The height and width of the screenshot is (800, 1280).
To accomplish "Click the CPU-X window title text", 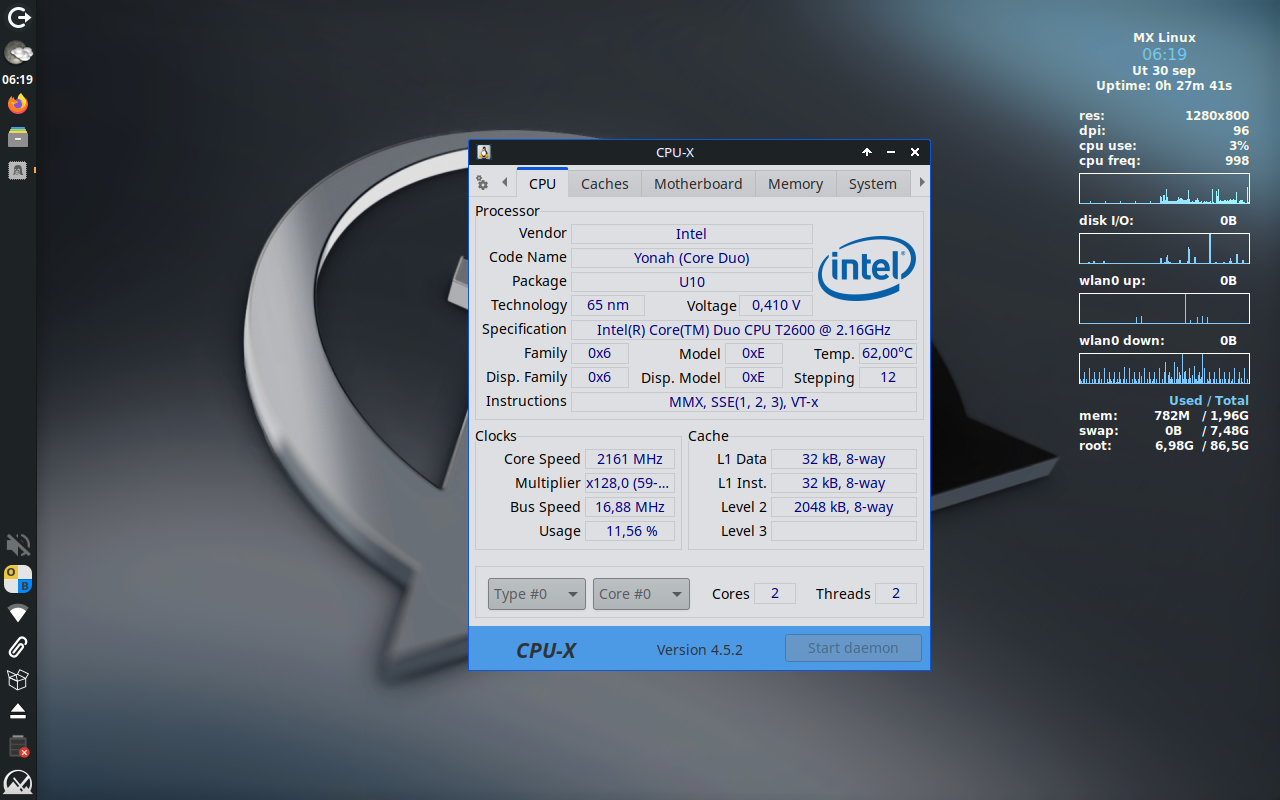I will 675,152.
